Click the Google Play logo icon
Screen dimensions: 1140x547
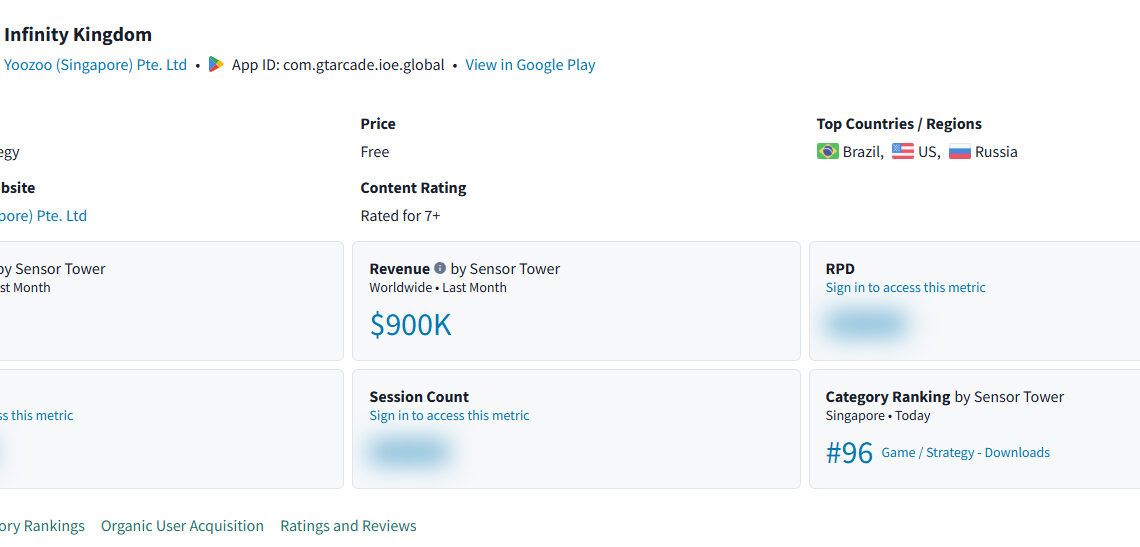[216, 65]
